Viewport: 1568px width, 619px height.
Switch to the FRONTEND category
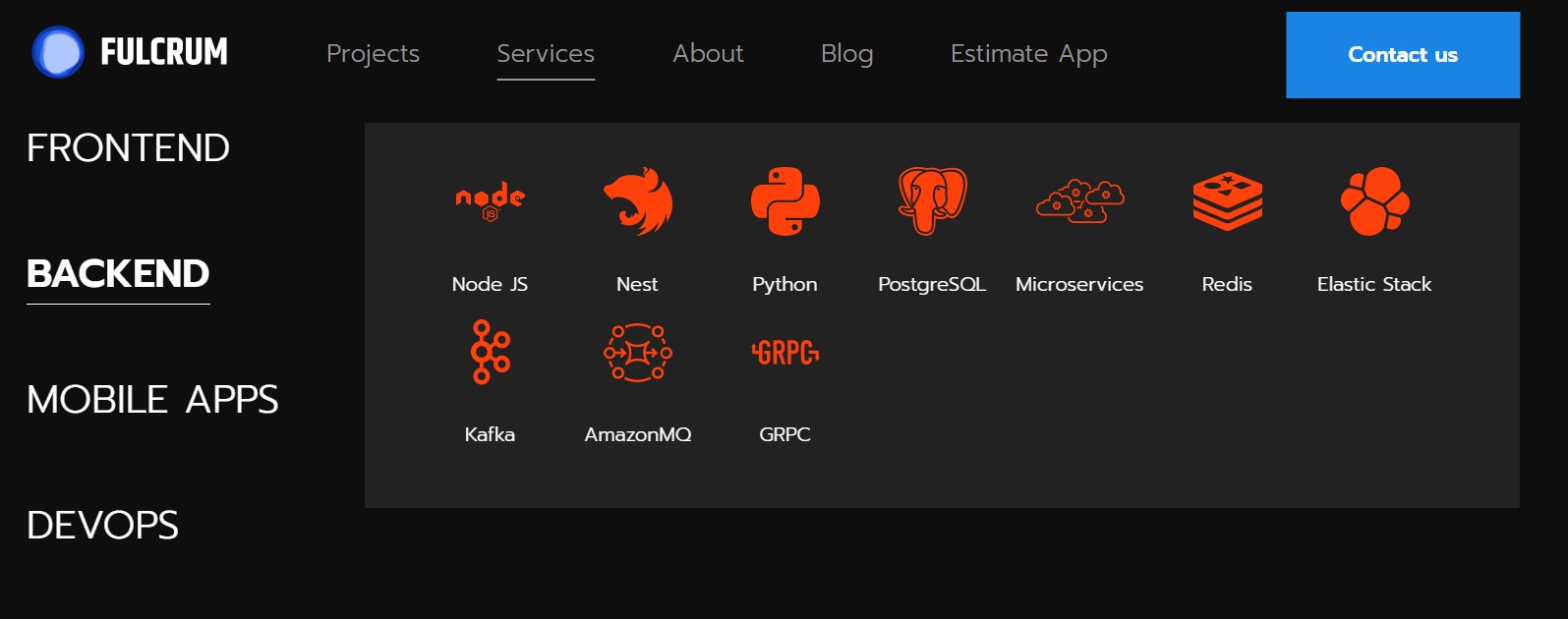pos(128,148)
